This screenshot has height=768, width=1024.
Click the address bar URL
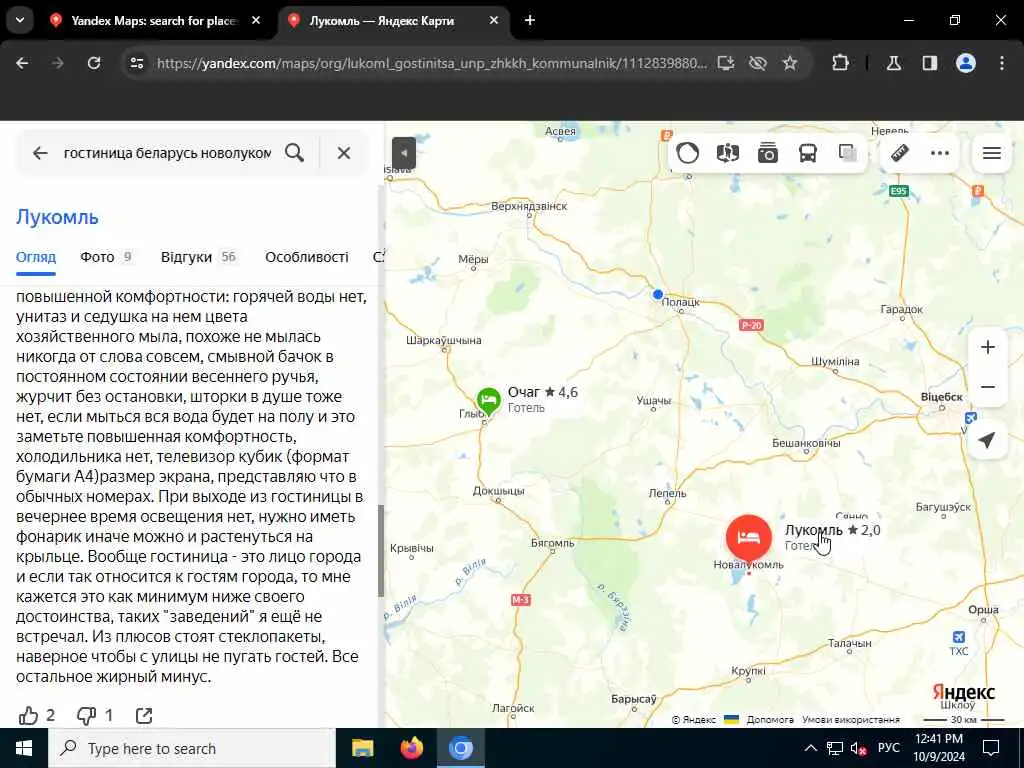coord(431,63)
